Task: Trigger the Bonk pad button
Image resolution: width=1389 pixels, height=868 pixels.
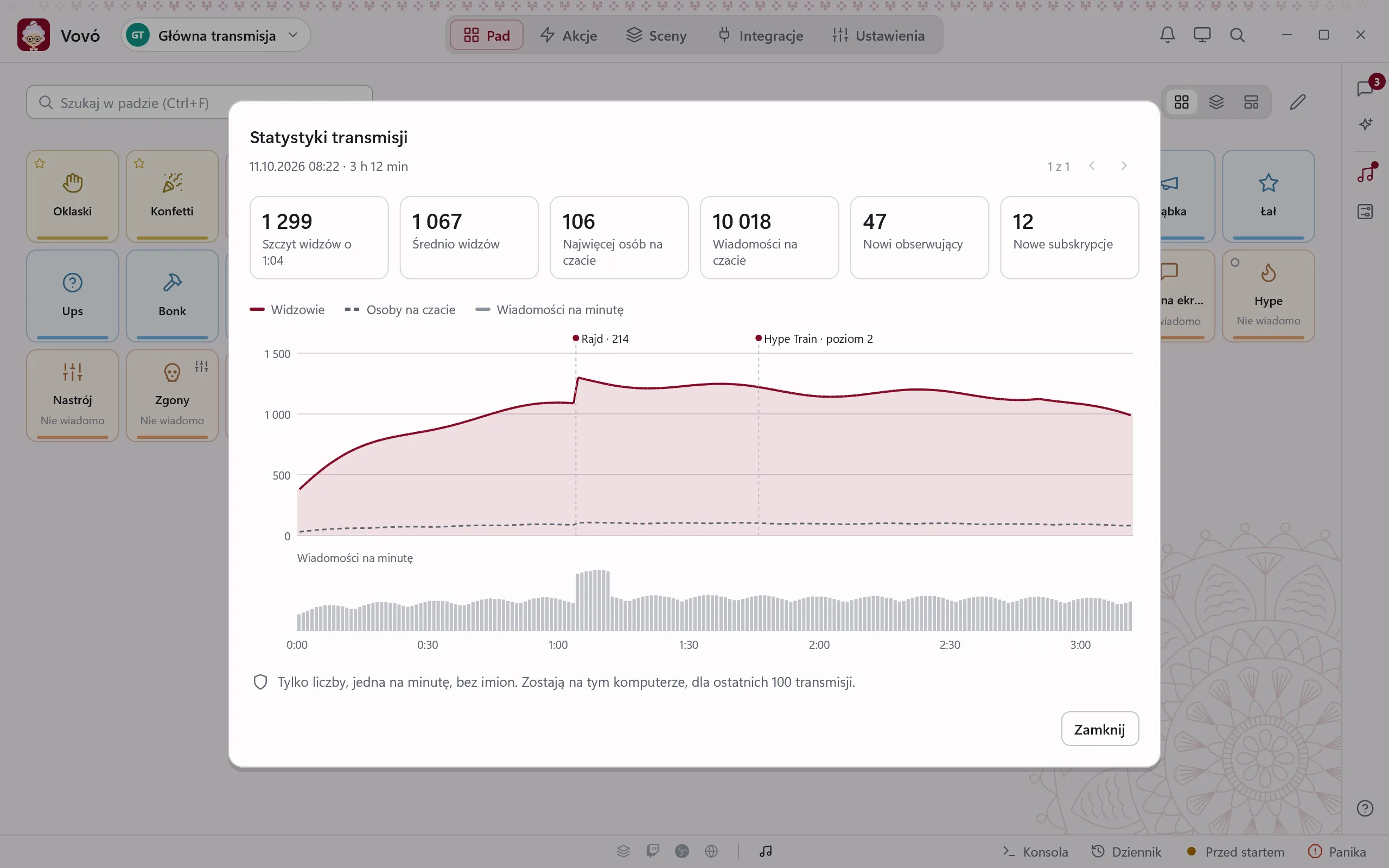Action: click(172, 296)
